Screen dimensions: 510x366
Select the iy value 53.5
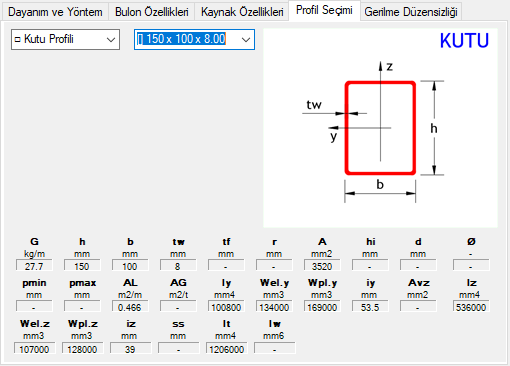(x=370, y=307)
